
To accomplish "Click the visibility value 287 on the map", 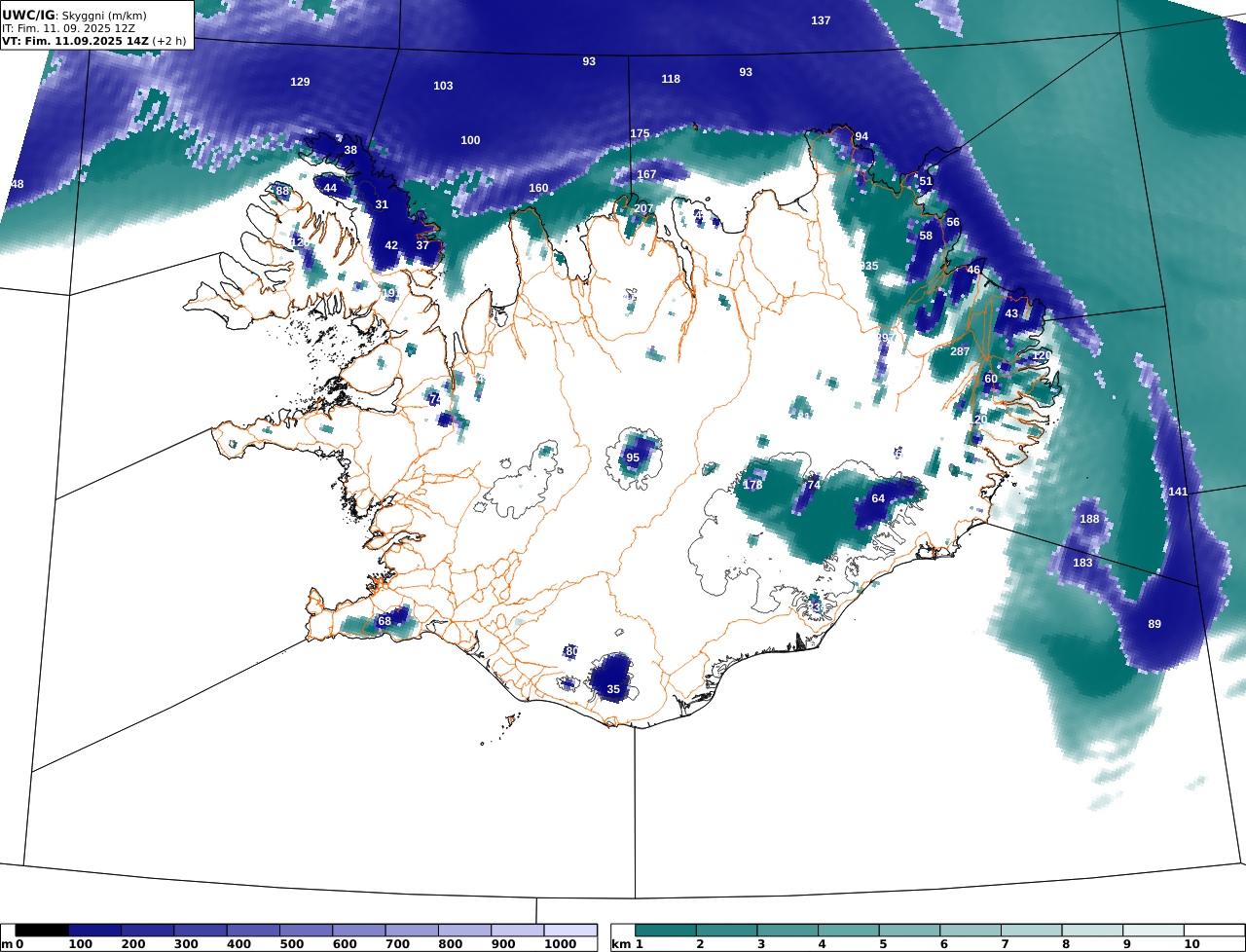I will point(960,351).
